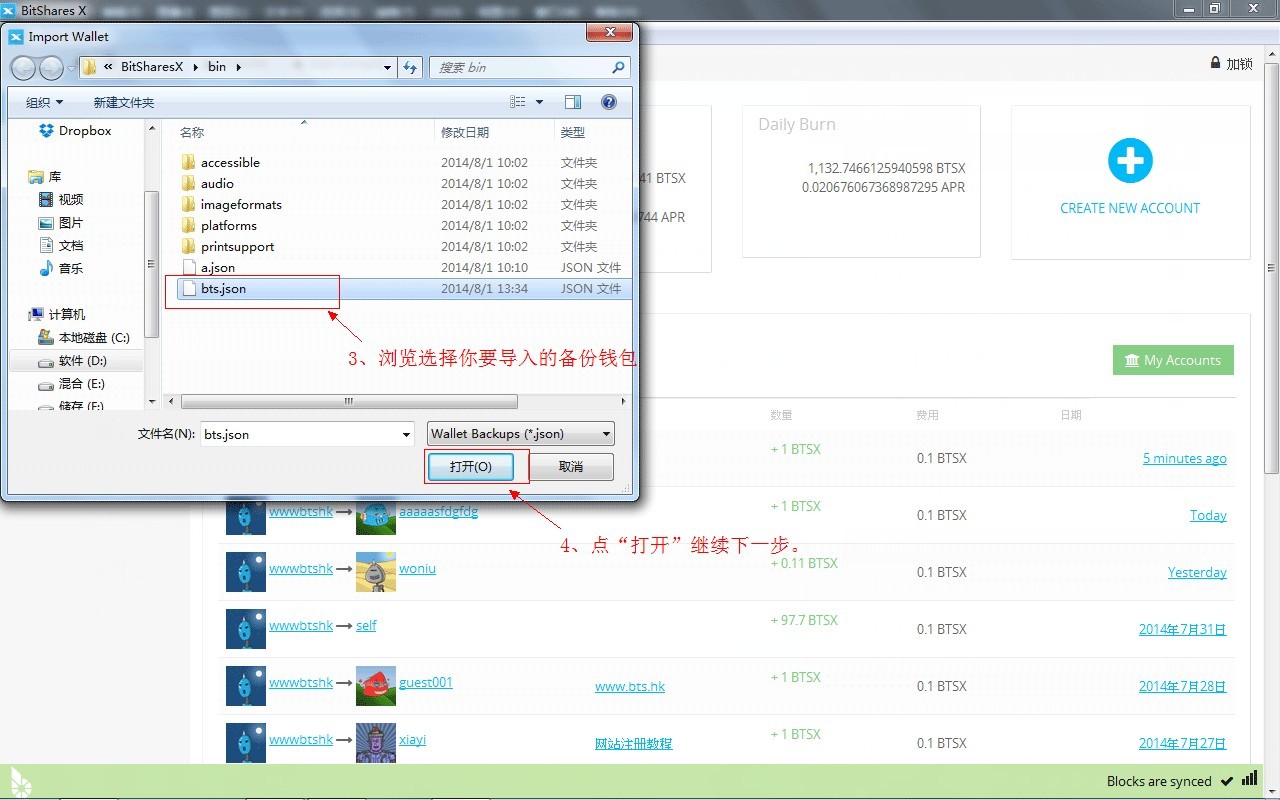Image resolution: width=1280 pixels, height=800 pixels.
Task: Click 新建文件夹 button
Action: tap(124, 103)
